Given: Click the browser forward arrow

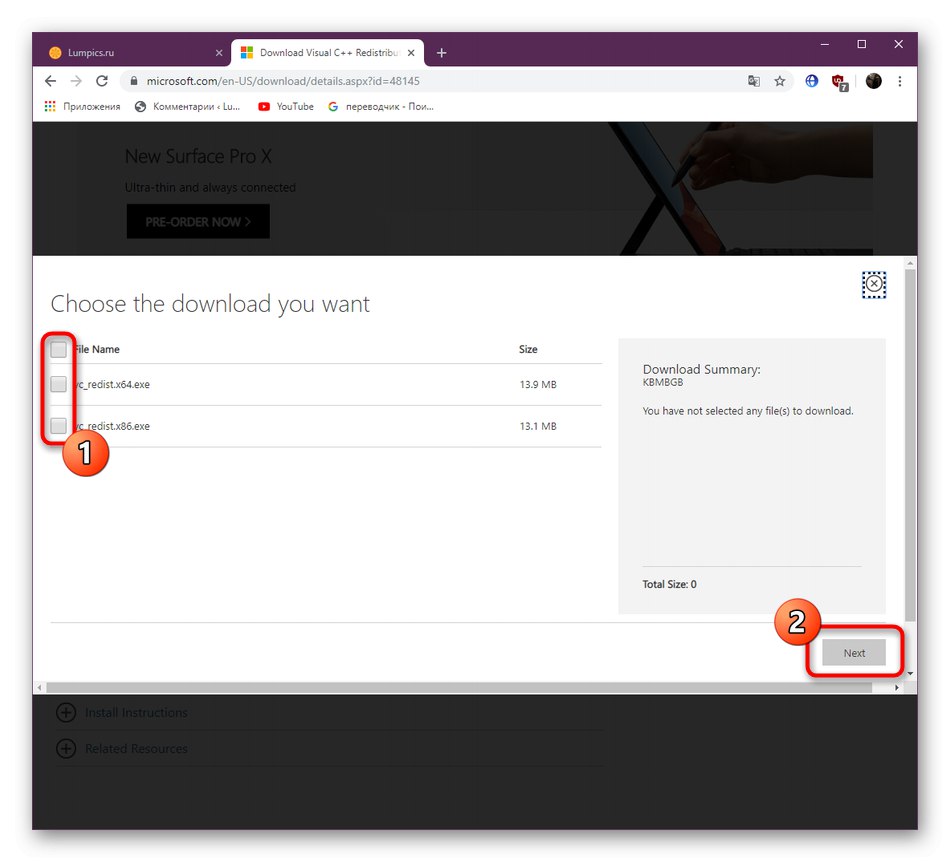Looking at the screenshot, I should pos(76,81).
